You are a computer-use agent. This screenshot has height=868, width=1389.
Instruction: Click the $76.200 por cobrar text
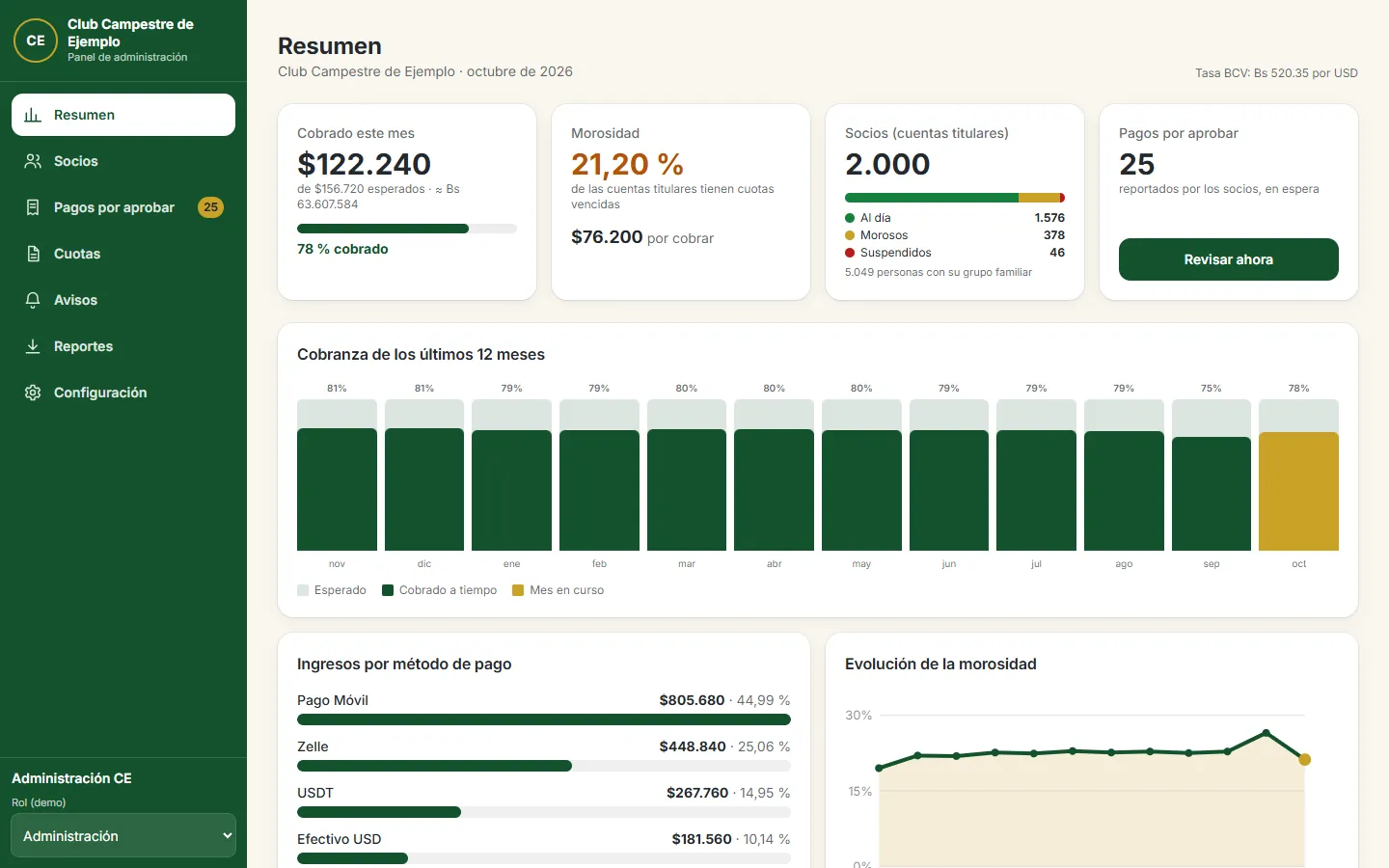(642, 237)
